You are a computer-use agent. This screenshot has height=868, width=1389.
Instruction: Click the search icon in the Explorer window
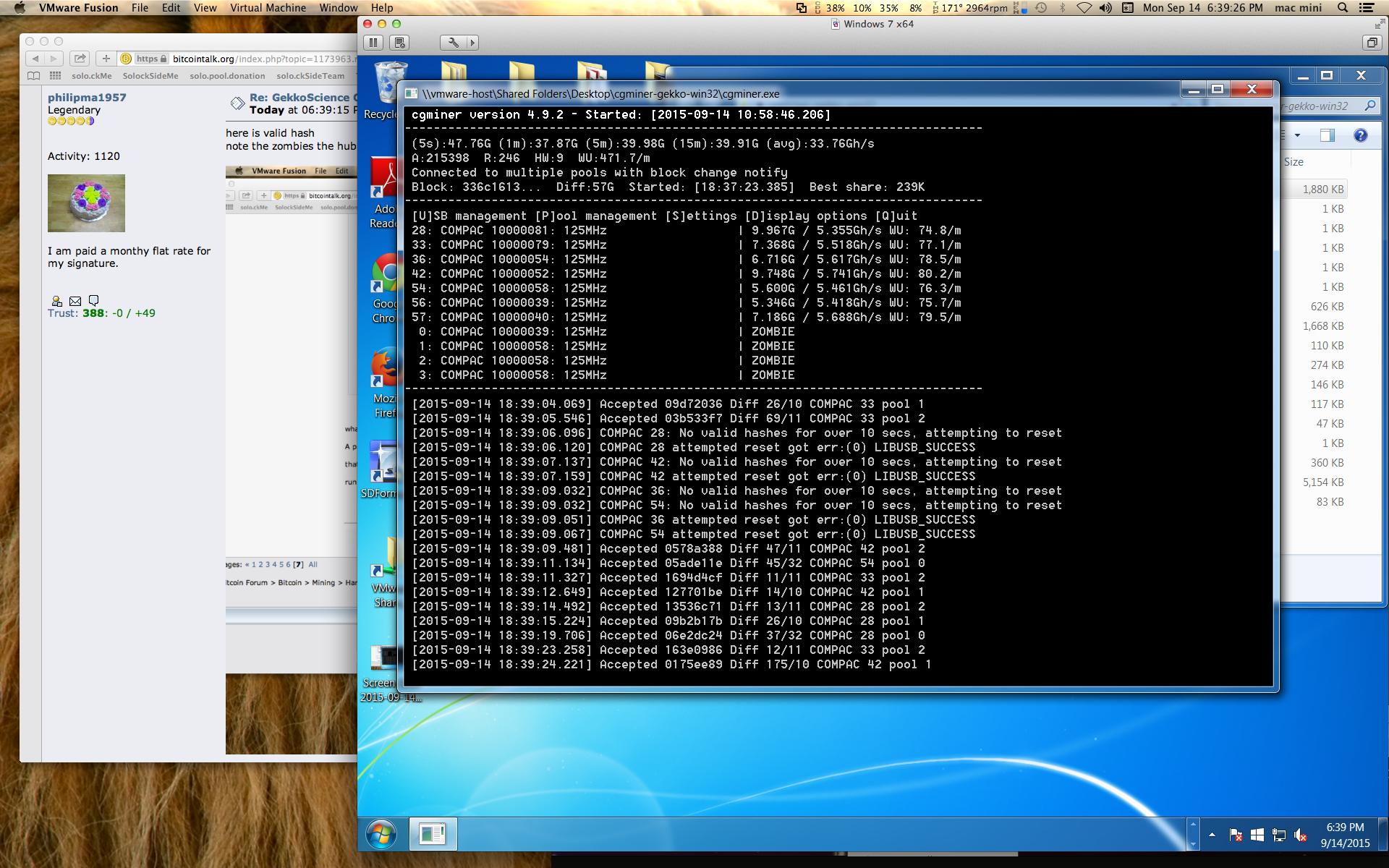pos(1369,106)
